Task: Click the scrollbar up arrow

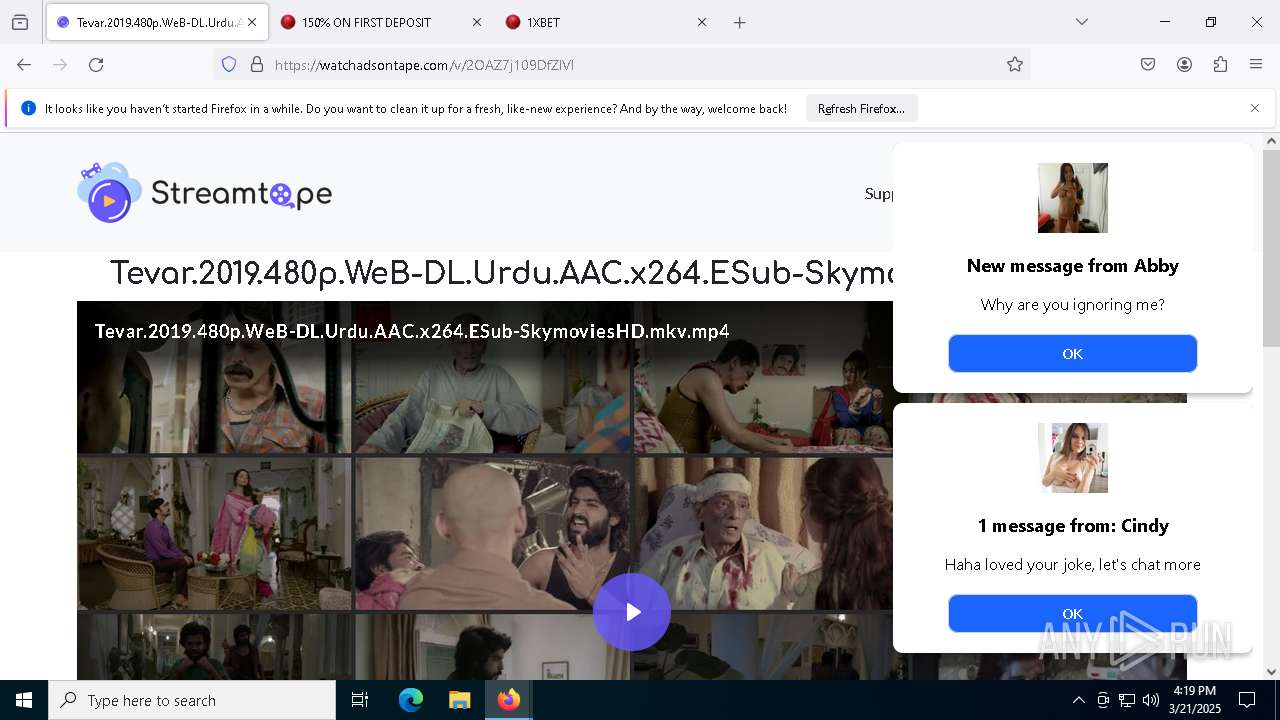Action: pos(1271,142)
